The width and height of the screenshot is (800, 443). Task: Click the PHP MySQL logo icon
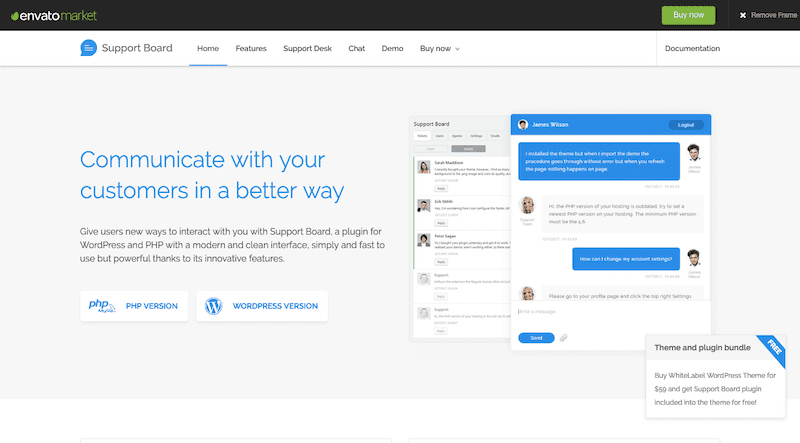102,306
